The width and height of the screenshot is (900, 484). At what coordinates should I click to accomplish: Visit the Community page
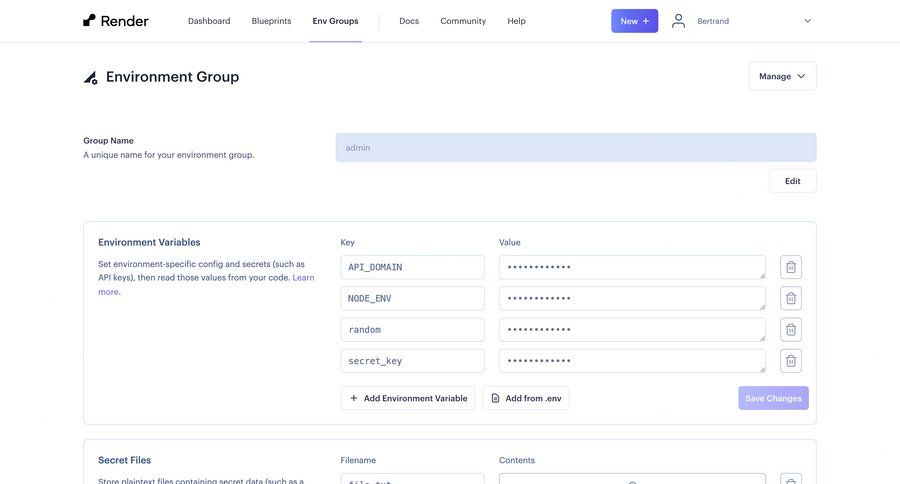click(463, 21)
